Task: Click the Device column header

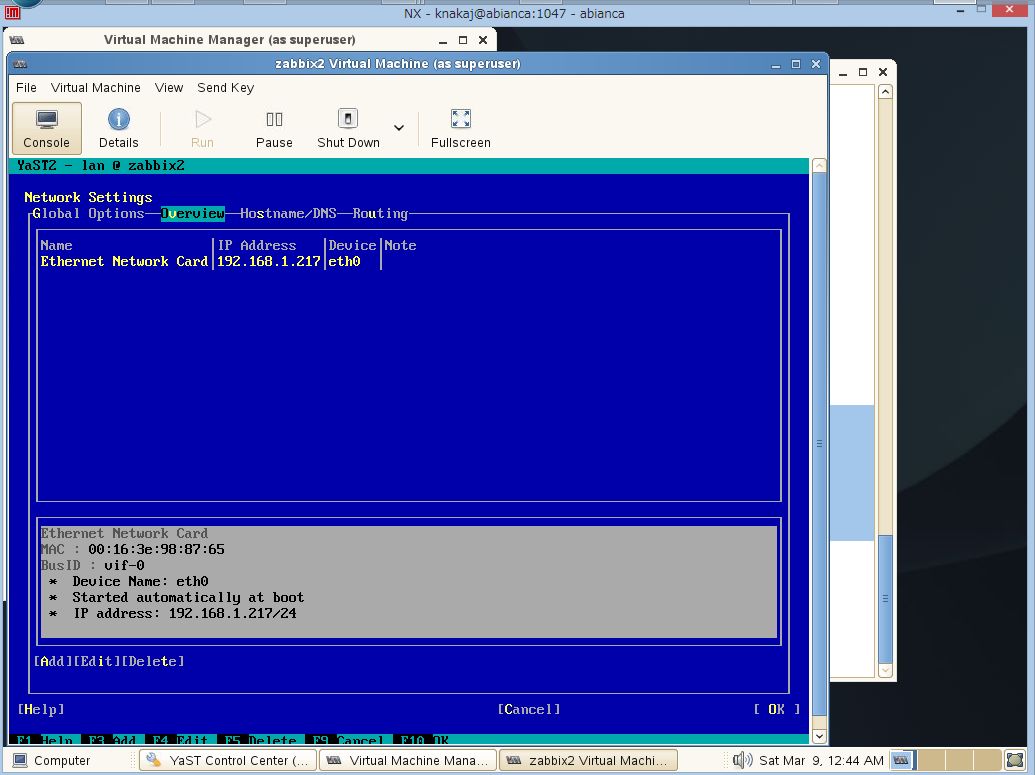Action: pos(352,246)
